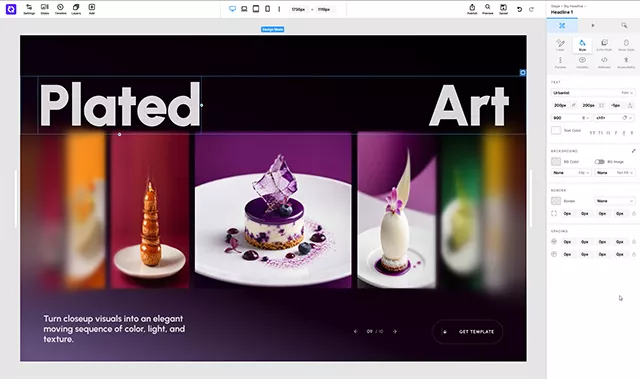Switch to tablet device view
Screen dimensions: 640x379
coord(256,9)
